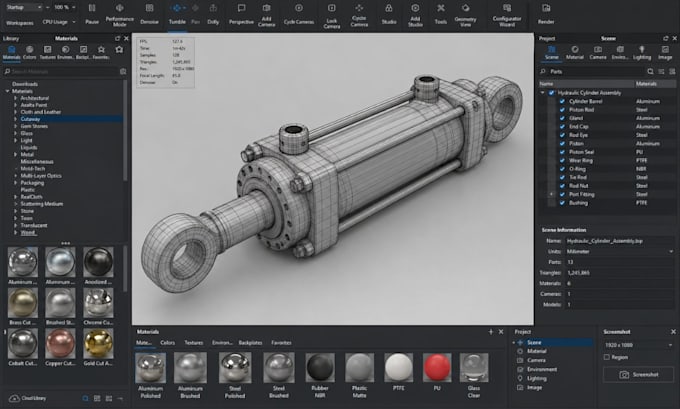Click the Add Studio icon
Viewport: 680px width, 409px height.
[415, 8]
